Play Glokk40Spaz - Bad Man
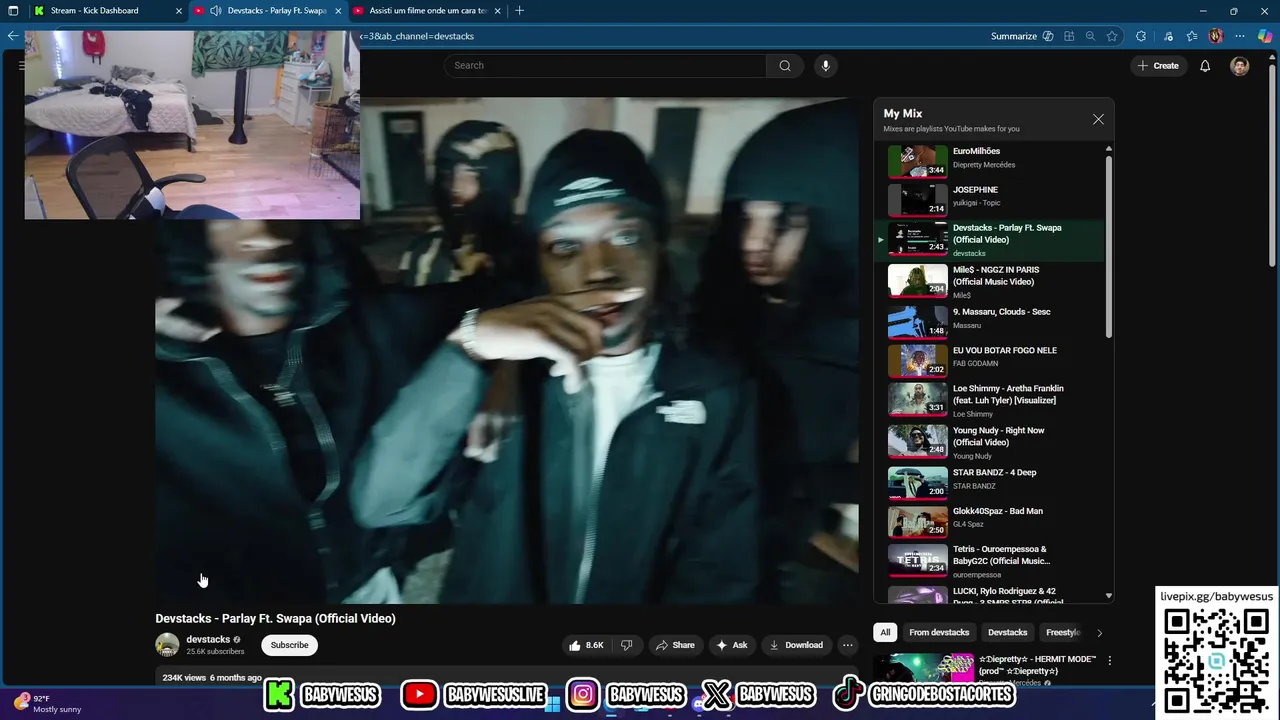Image resolution: width=1280 pixels, height=720 pixels. 990,521
